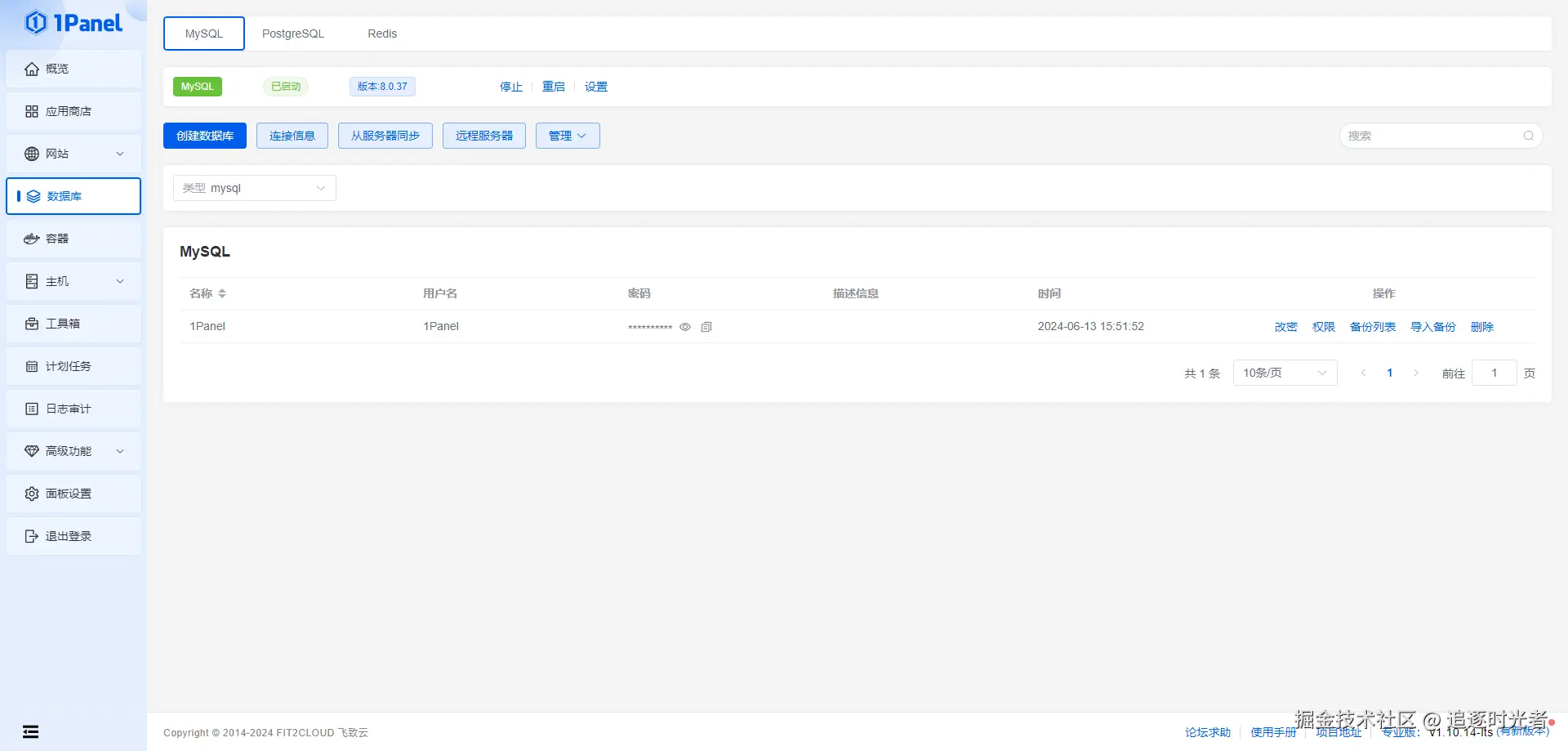Click 退出登录 in the sidebar
1568x751 pixels.
click(x=73, y=536)
